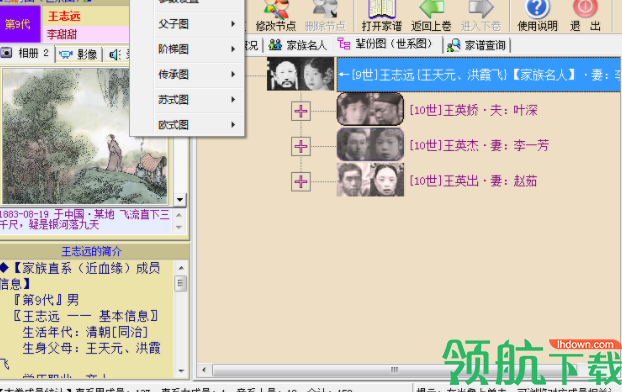Expand the 王英娇 tree node
Viewport: 622px width, 392px height.
coord(301,111)
